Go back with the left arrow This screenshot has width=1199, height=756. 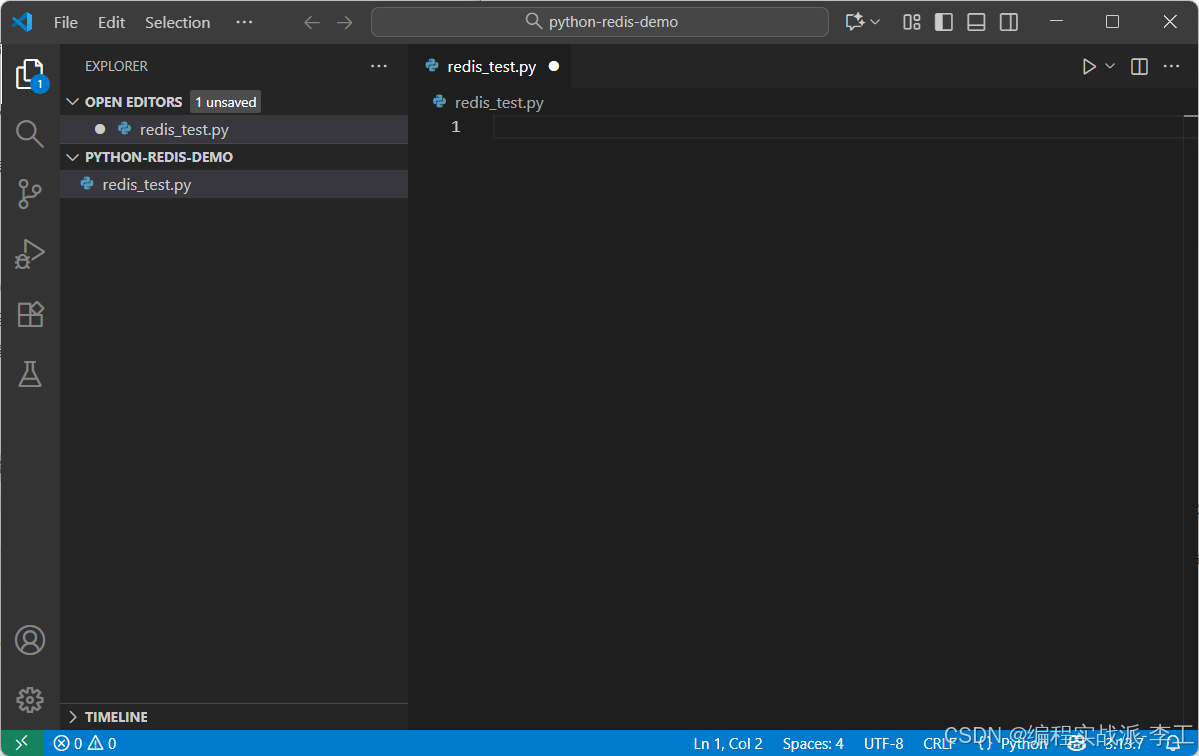coord(311,22)
